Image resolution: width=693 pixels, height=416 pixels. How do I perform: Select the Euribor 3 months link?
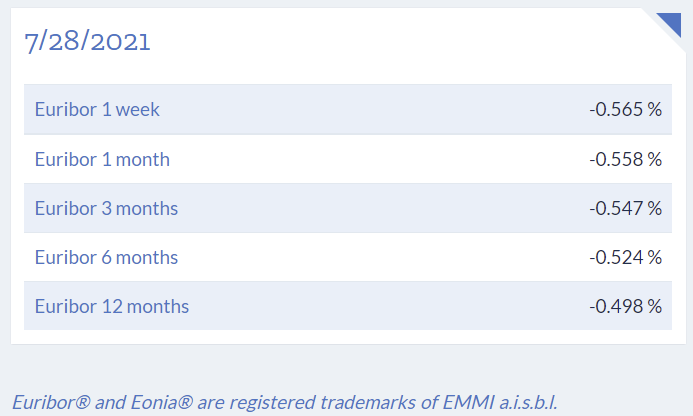106,208
